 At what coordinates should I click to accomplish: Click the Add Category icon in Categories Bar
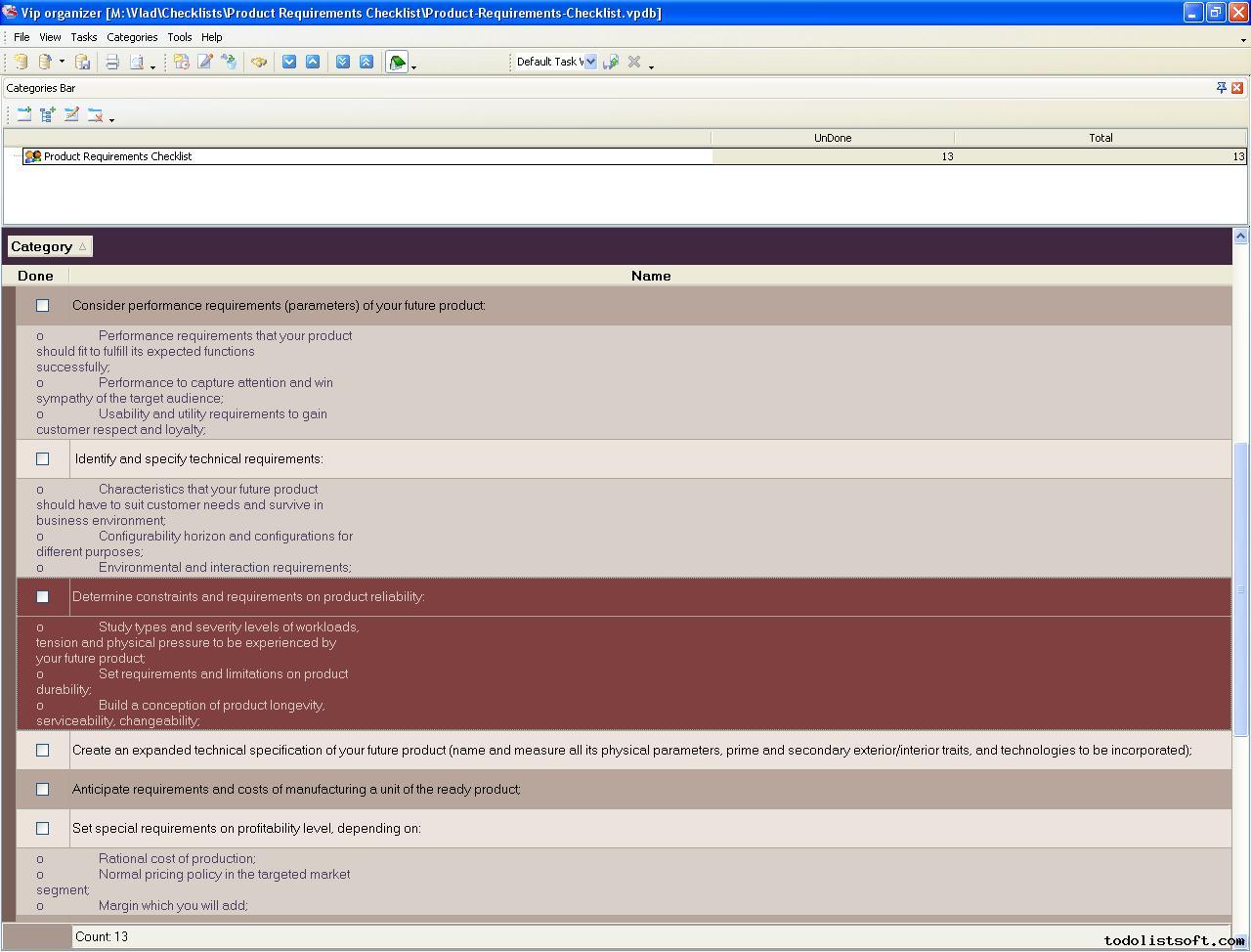pos(24,114)
